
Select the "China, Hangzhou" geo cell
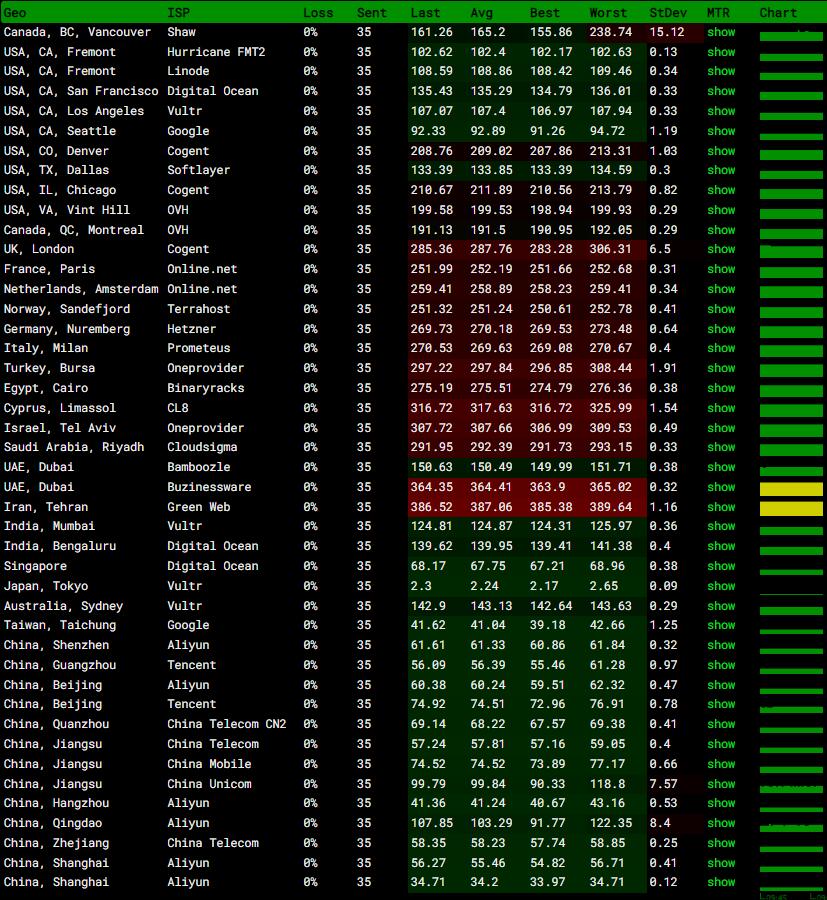(56, 804)
